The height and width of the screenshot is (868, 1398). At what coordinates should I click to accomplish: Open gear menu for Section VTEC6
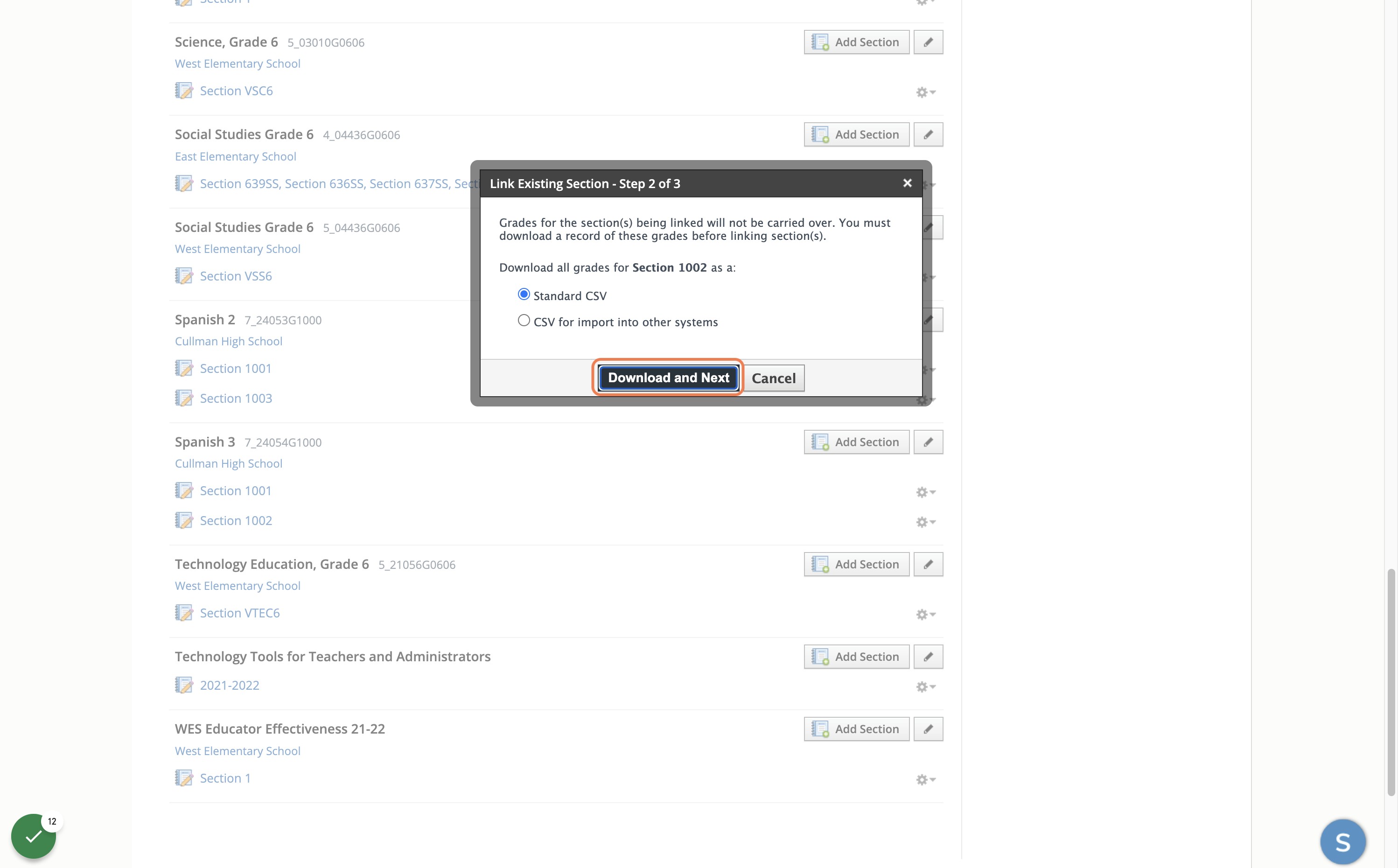(925, 615)
